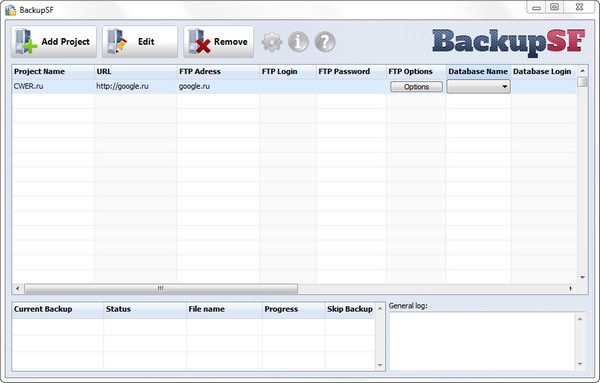Sort by the Project Name column header
The height and width of the screenshot is (383, 600).
53,72
